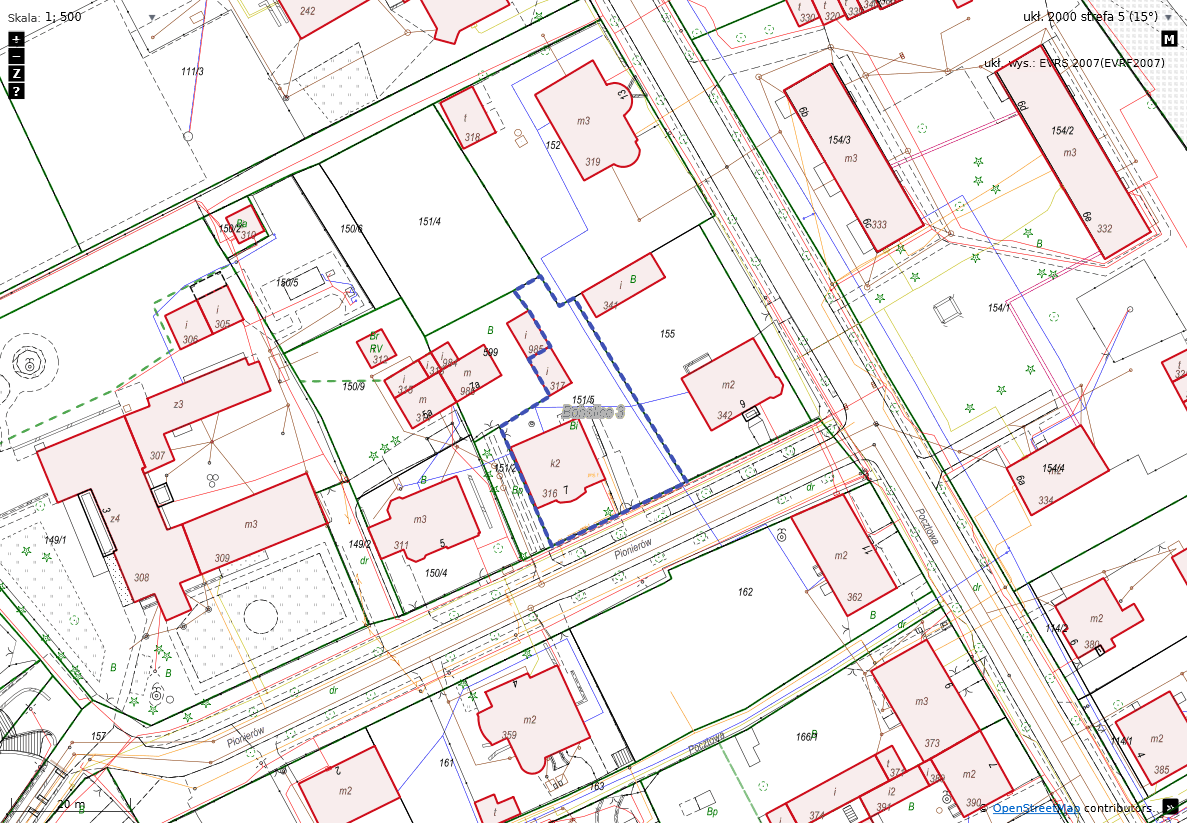Open the Skala 1:500 scale dropdown
The height and width of the screenshot is (823, 1187).
(152, 18)
